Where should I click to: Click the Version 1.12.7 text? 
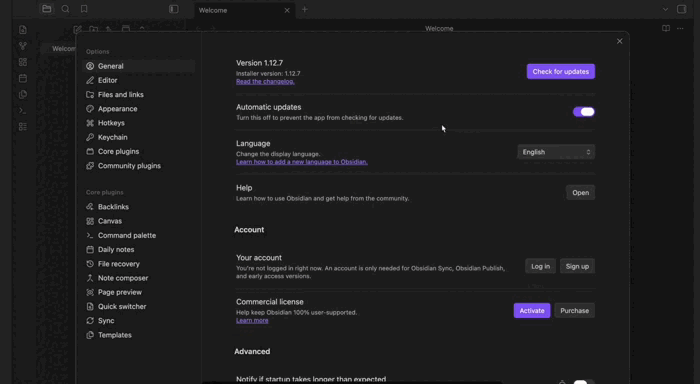(259, 63)
